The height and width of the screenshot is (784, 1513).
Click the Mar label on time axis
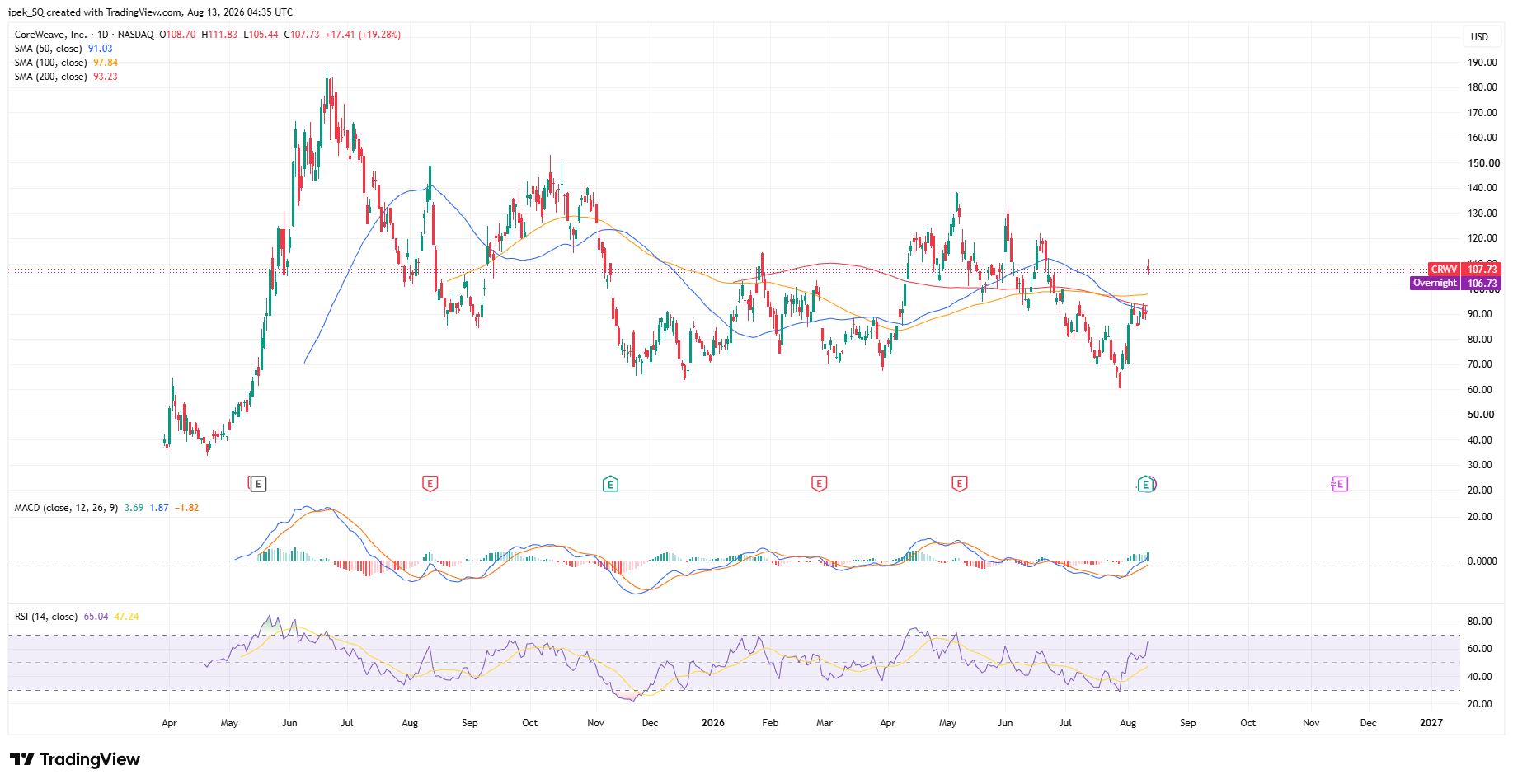[x=825, y=723]
